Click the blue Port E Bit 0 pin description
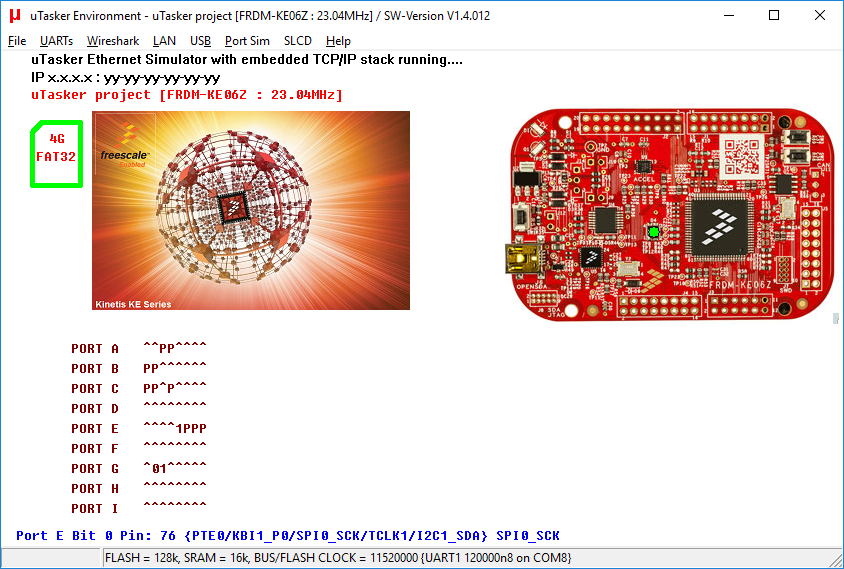The height and width of the screenshot is (569, 844). [287, 536]
